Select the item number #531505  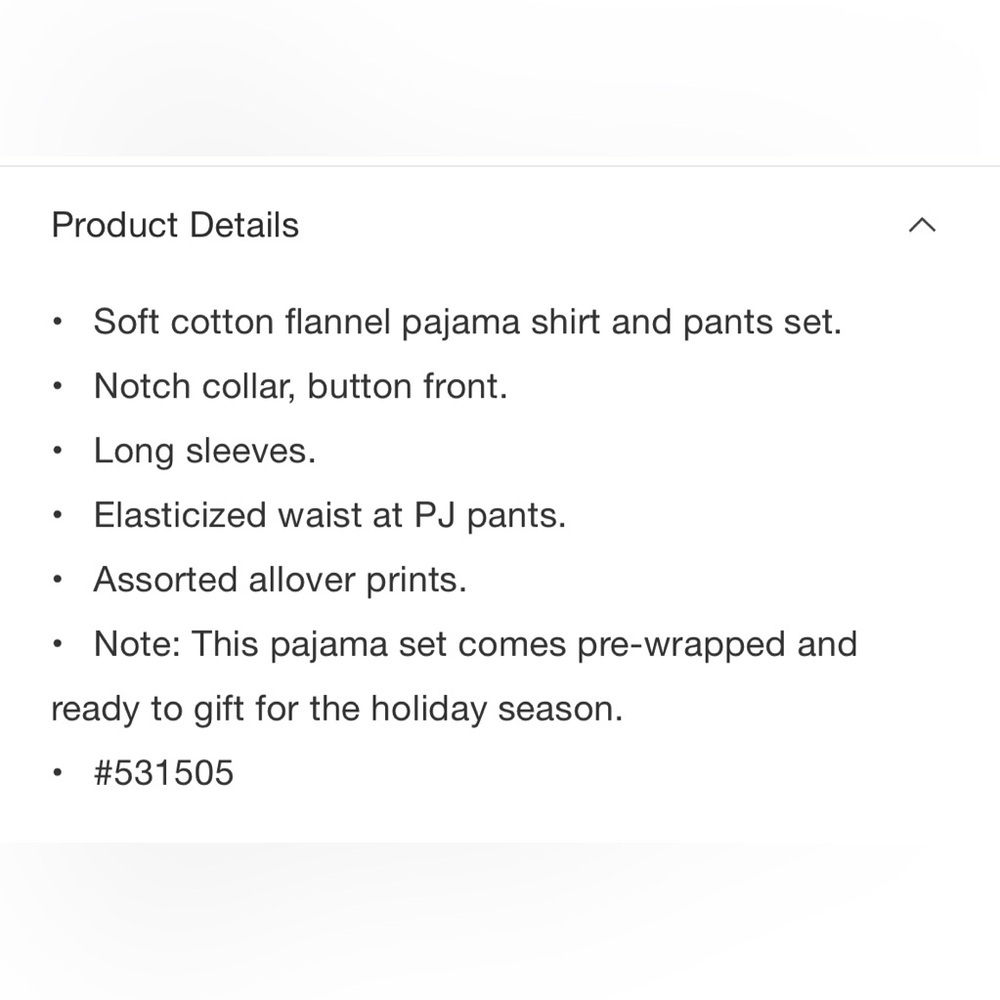click(x=163, y=773)
